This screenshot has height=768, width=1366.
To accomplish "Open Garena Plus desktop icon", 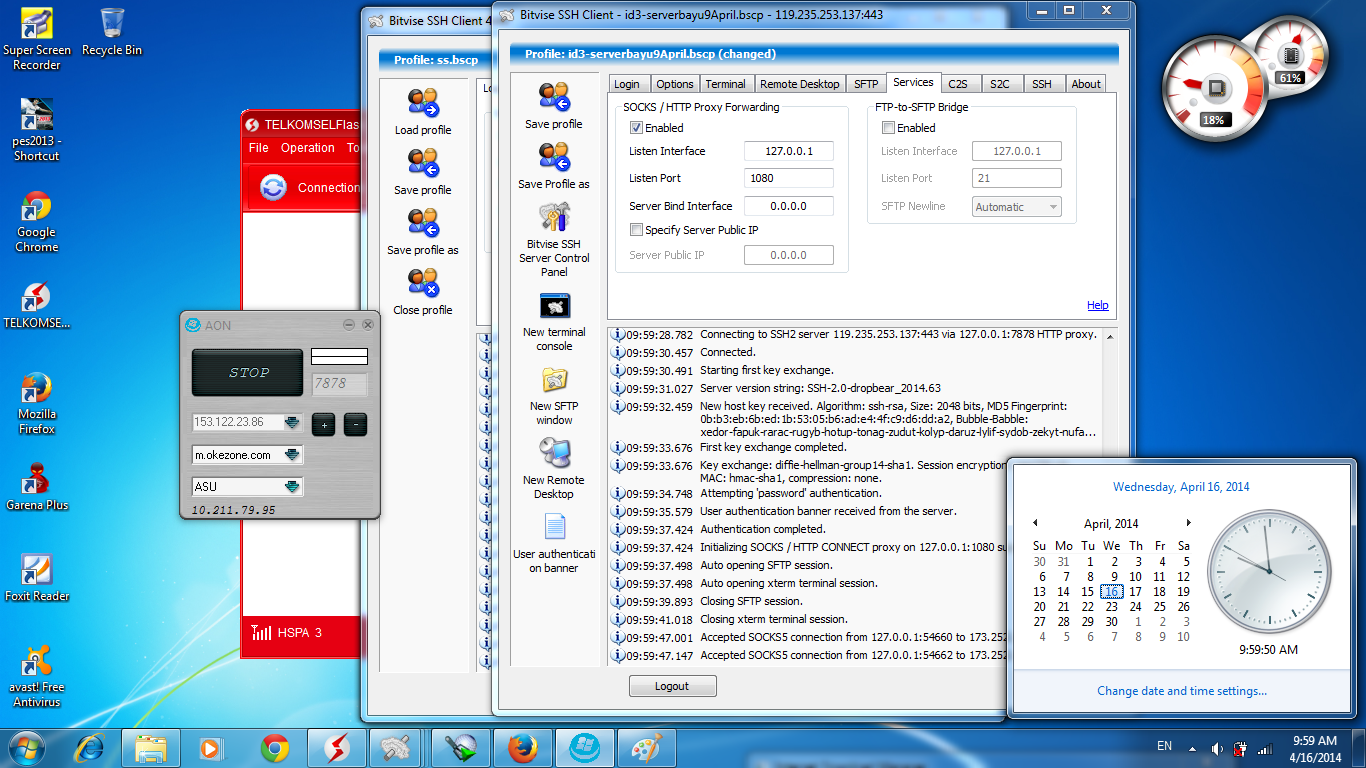I will tap(37, 487).
